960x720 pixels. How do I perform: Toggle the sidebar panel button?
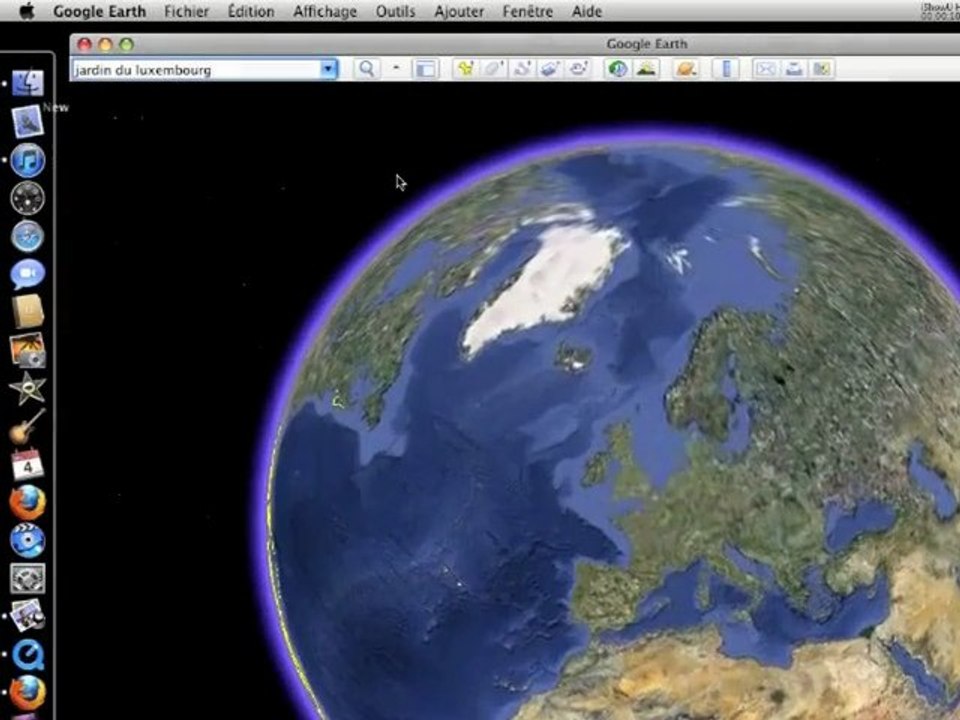[x=426, y=69]
